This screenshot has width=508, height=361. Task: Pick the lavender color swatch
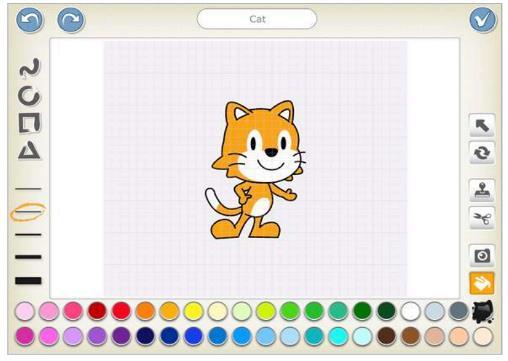tap(73, 336)
